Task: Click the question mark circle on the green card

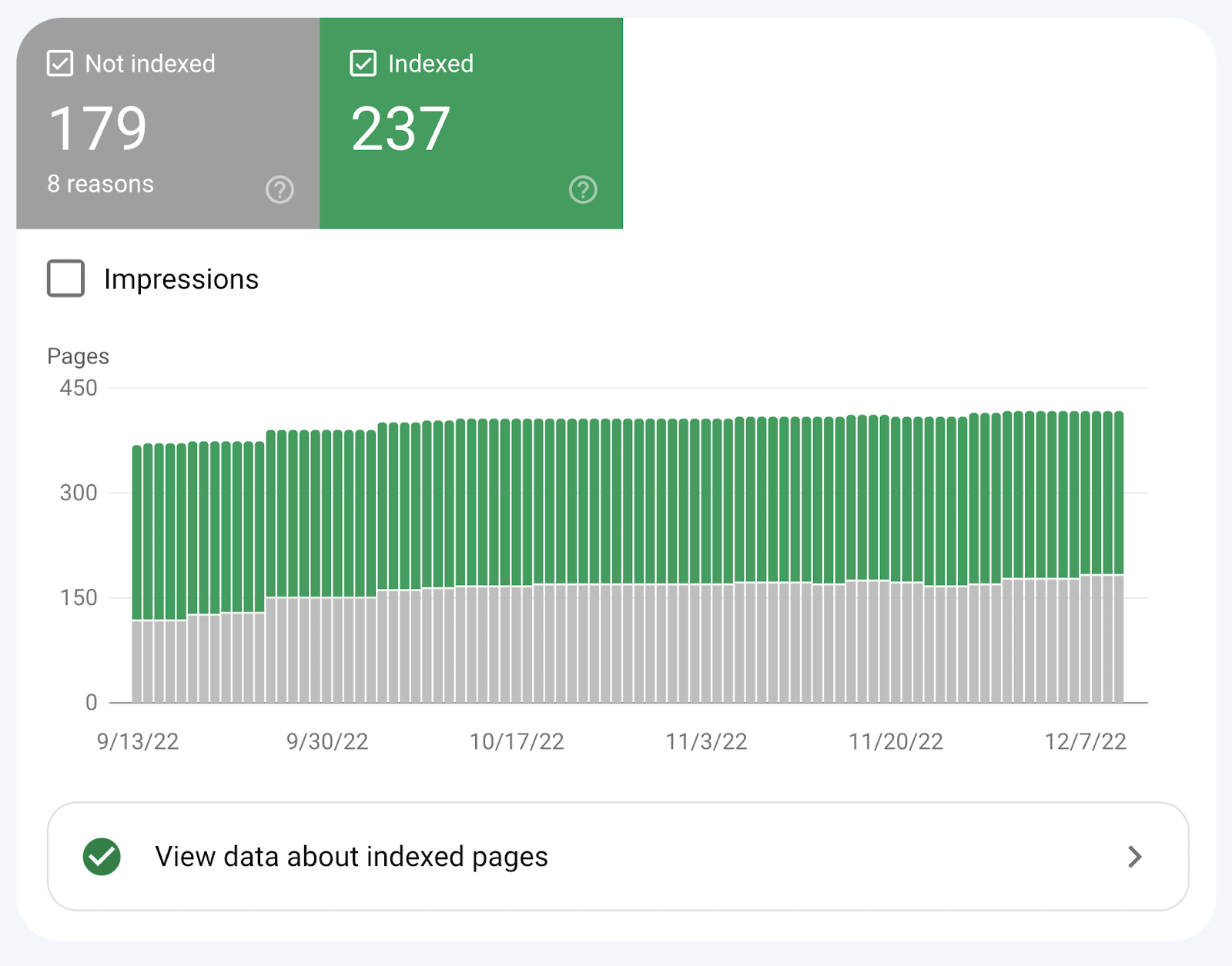Action: [584, 189]
